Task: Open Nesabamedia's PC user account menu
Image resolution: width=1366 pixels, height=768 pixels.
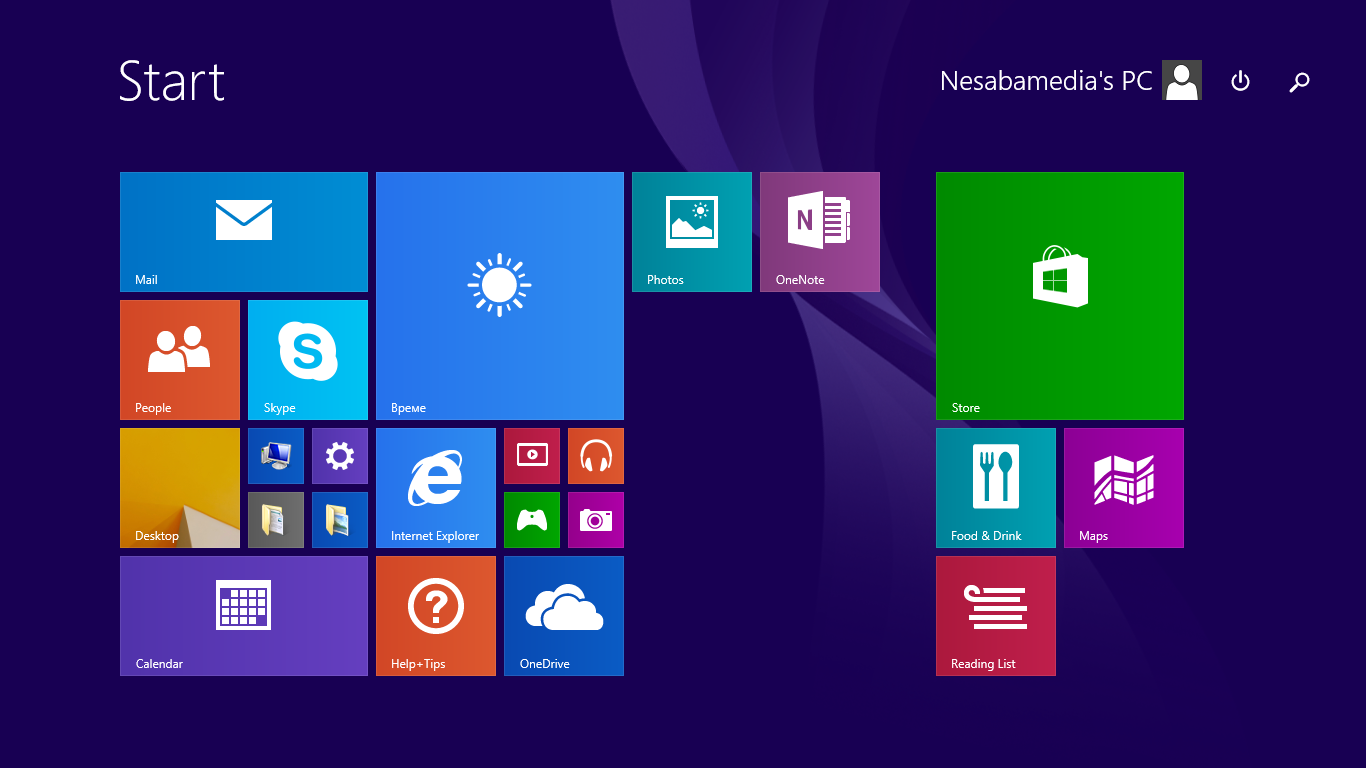Action: click(1070, 81)
